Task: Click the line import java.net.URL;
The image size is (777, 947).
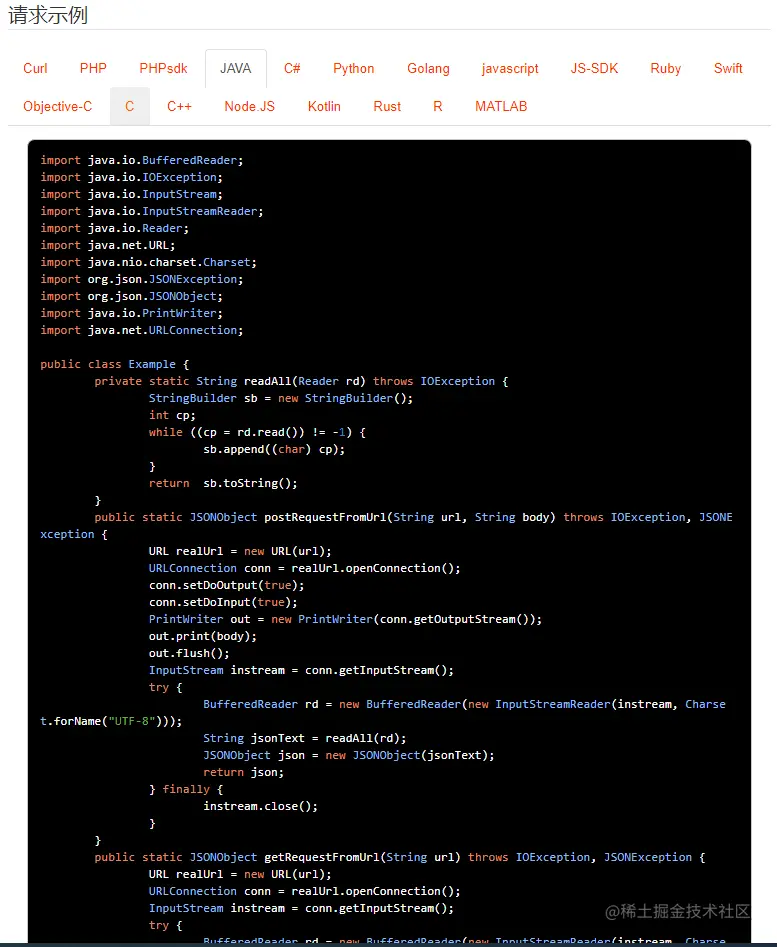Action: point(107,245)
